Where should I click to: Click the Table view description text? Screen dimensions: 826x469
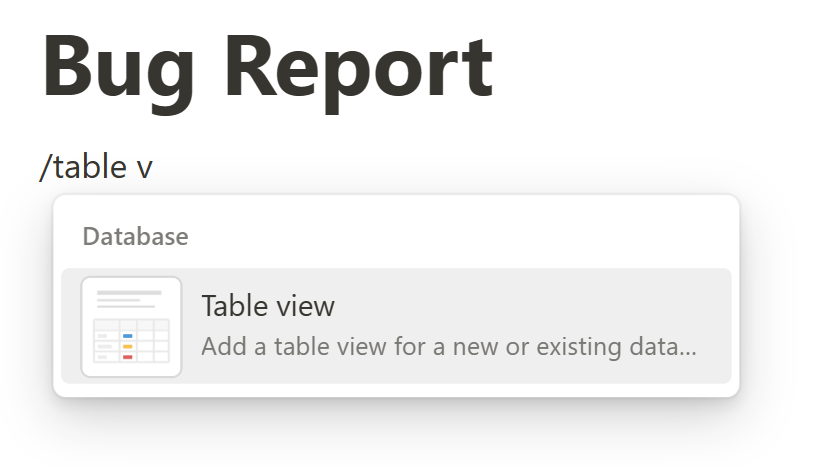[x=448, y=348]
